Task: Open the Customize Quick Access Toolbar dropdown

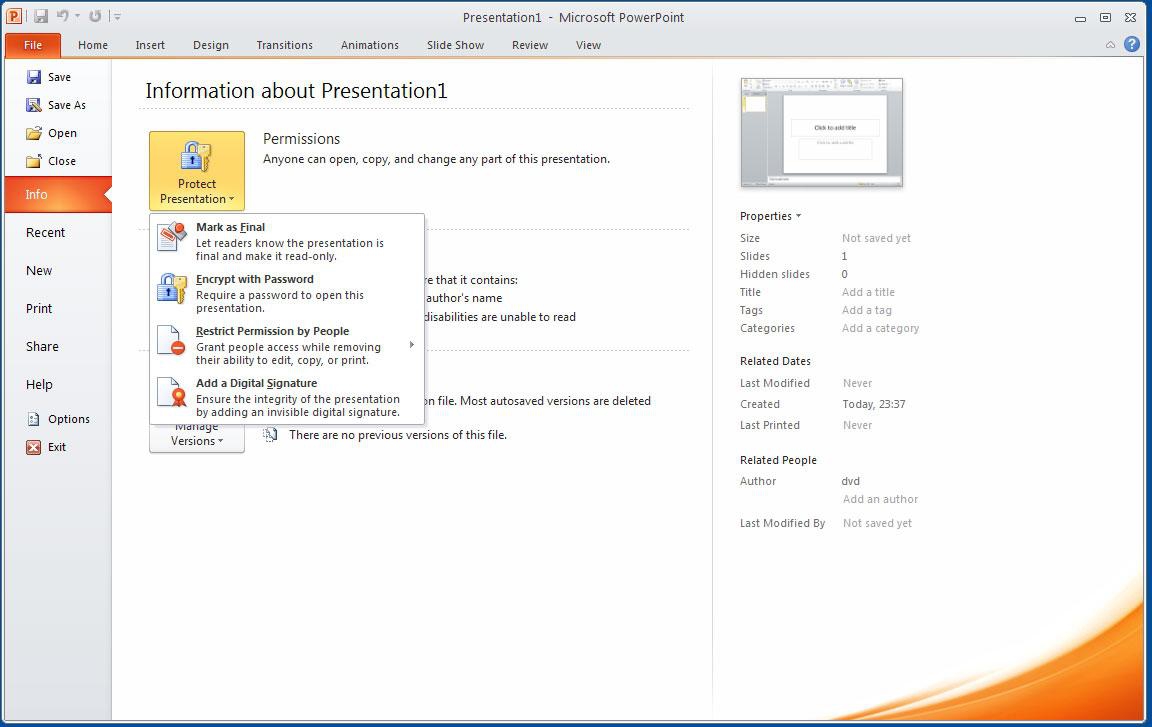Action: pyautogui.click(x=116, y=16)
